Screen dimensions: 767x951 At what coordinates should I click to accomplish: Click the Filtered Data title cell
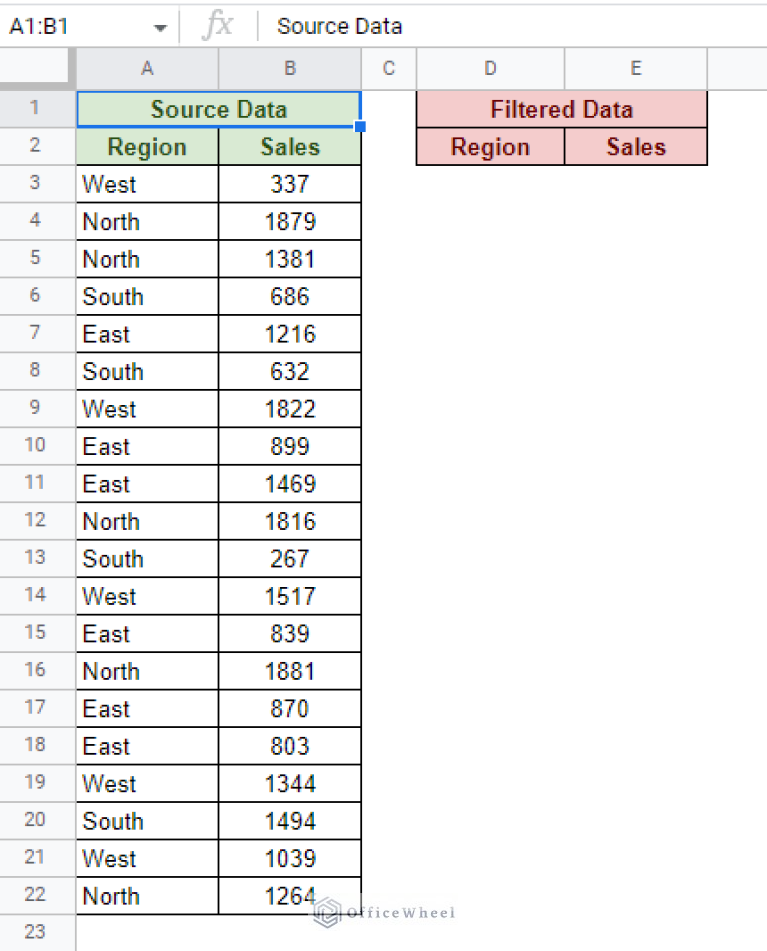pyautogui.click(x=561, y=109)
